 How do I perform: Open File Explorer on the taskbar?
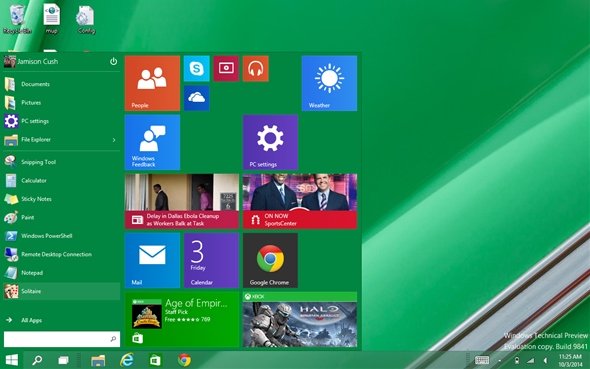[x=98, y=360]
